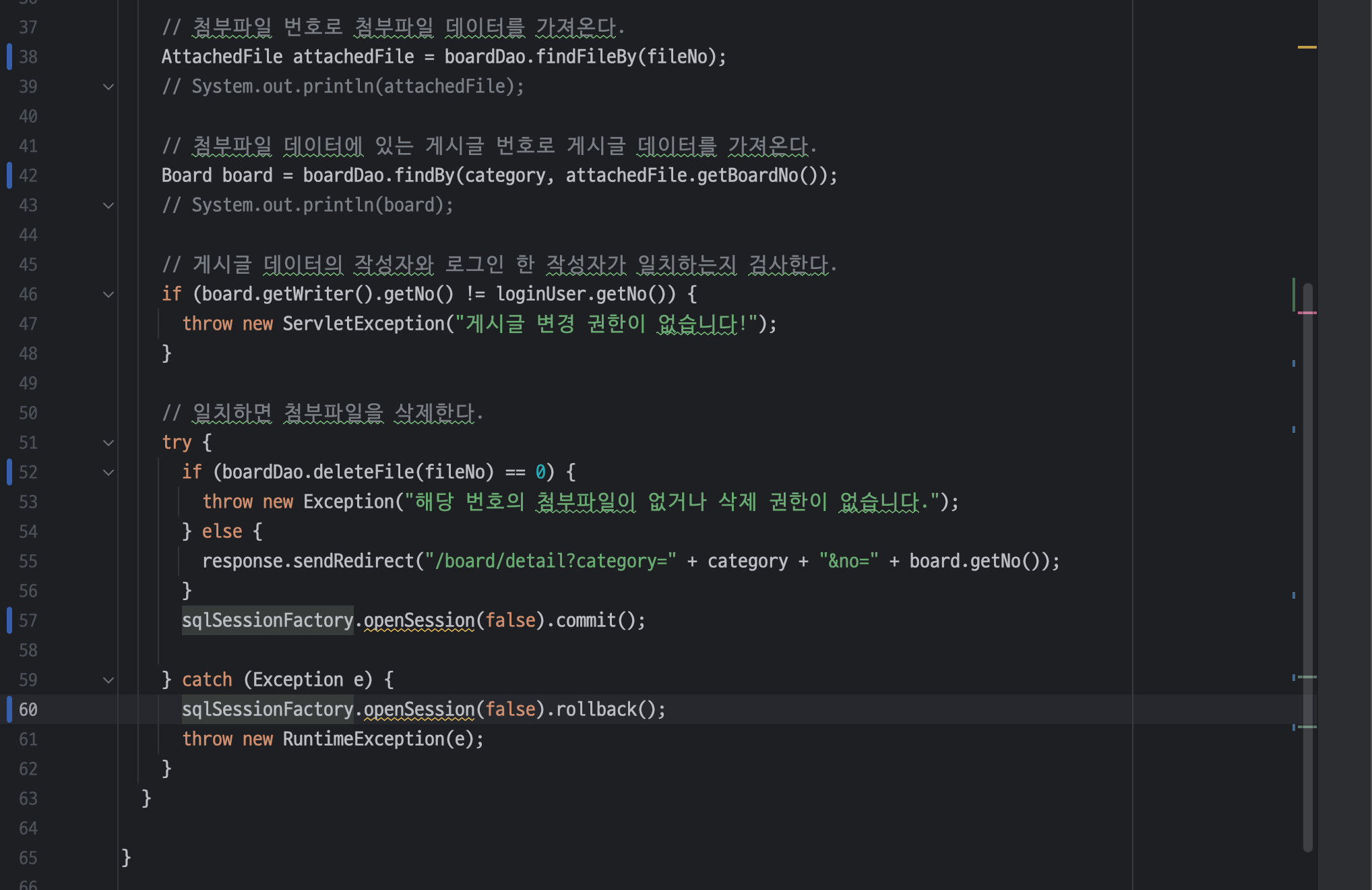Collapse the try block at line 51
The height and width of the screenshot is (890, 1372).
pyautogui.click(x=108, y=443)
